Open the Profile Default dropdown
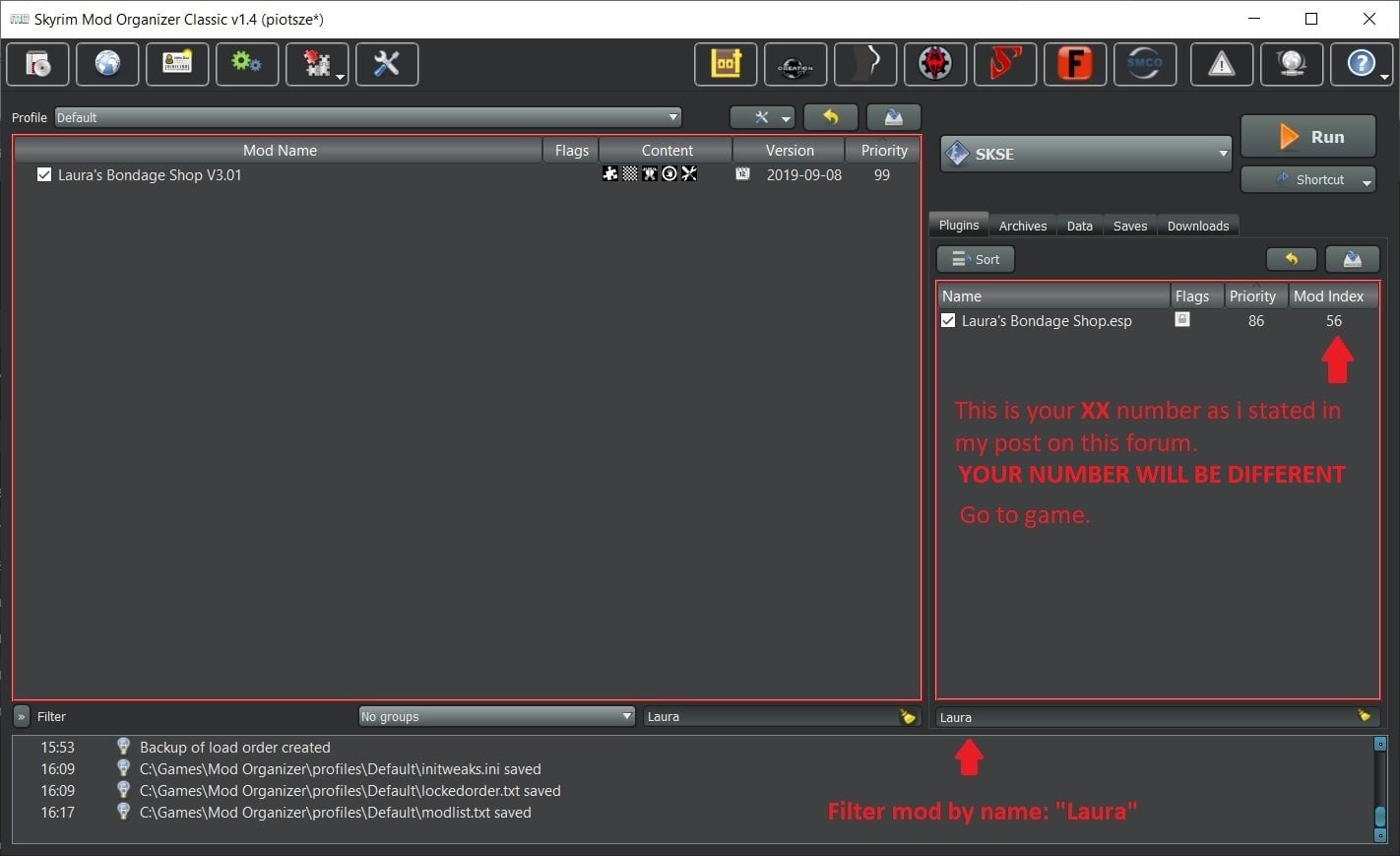The image size is (1400, 856). [368, 117]
